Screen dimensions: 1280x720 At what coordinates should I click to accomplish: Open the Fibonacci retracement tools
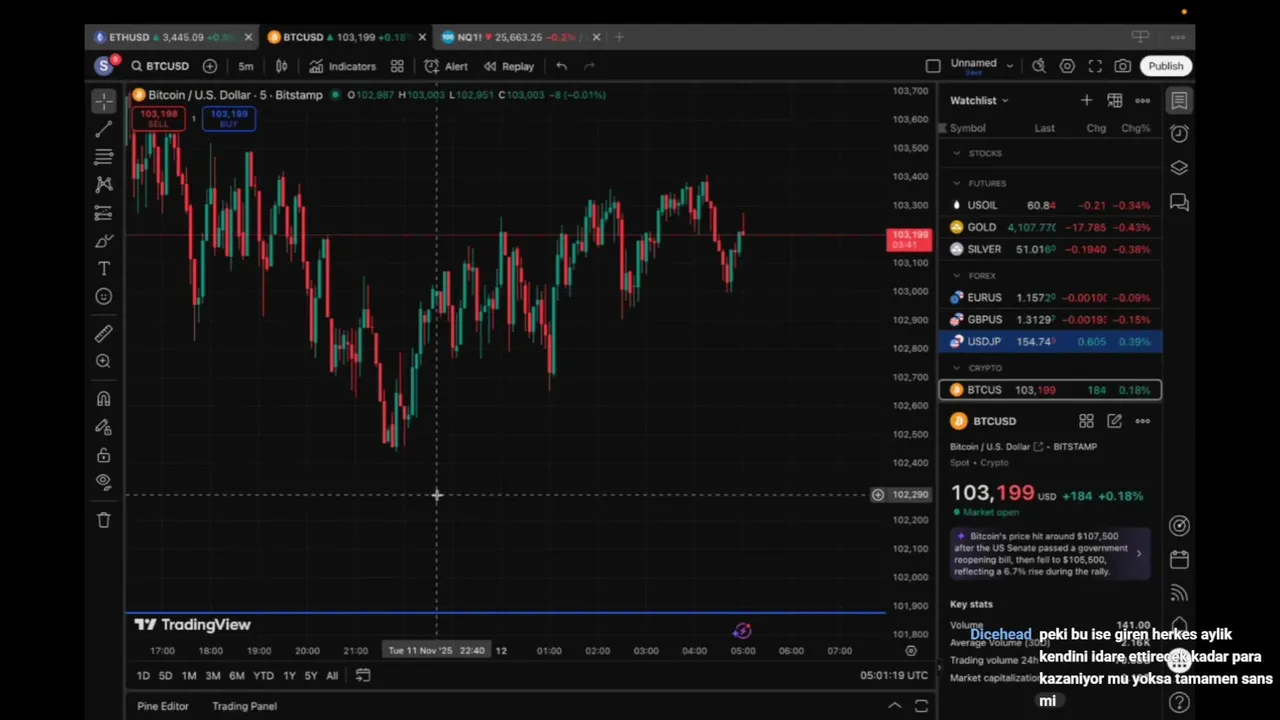click(x=104, y=157)
